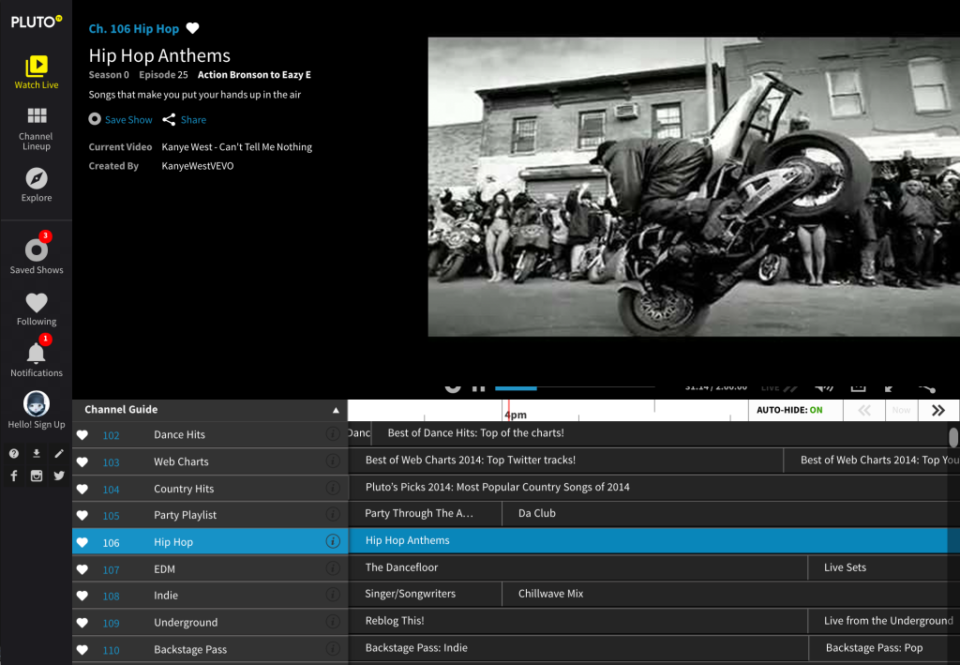This screenshot has width=960, height=665.
Task: Open the Channel Lineup grid
Action: (x=36, y=129)
